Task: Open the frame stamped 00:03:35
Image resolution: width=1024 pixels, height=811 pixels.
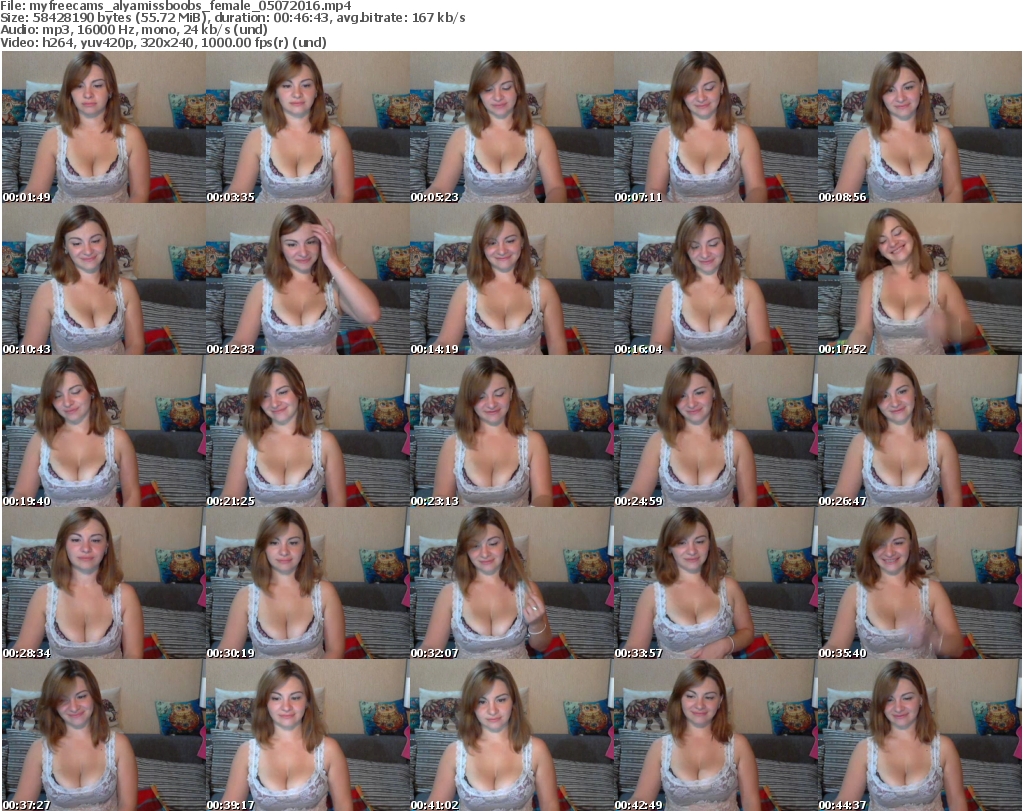Action: 308,127
